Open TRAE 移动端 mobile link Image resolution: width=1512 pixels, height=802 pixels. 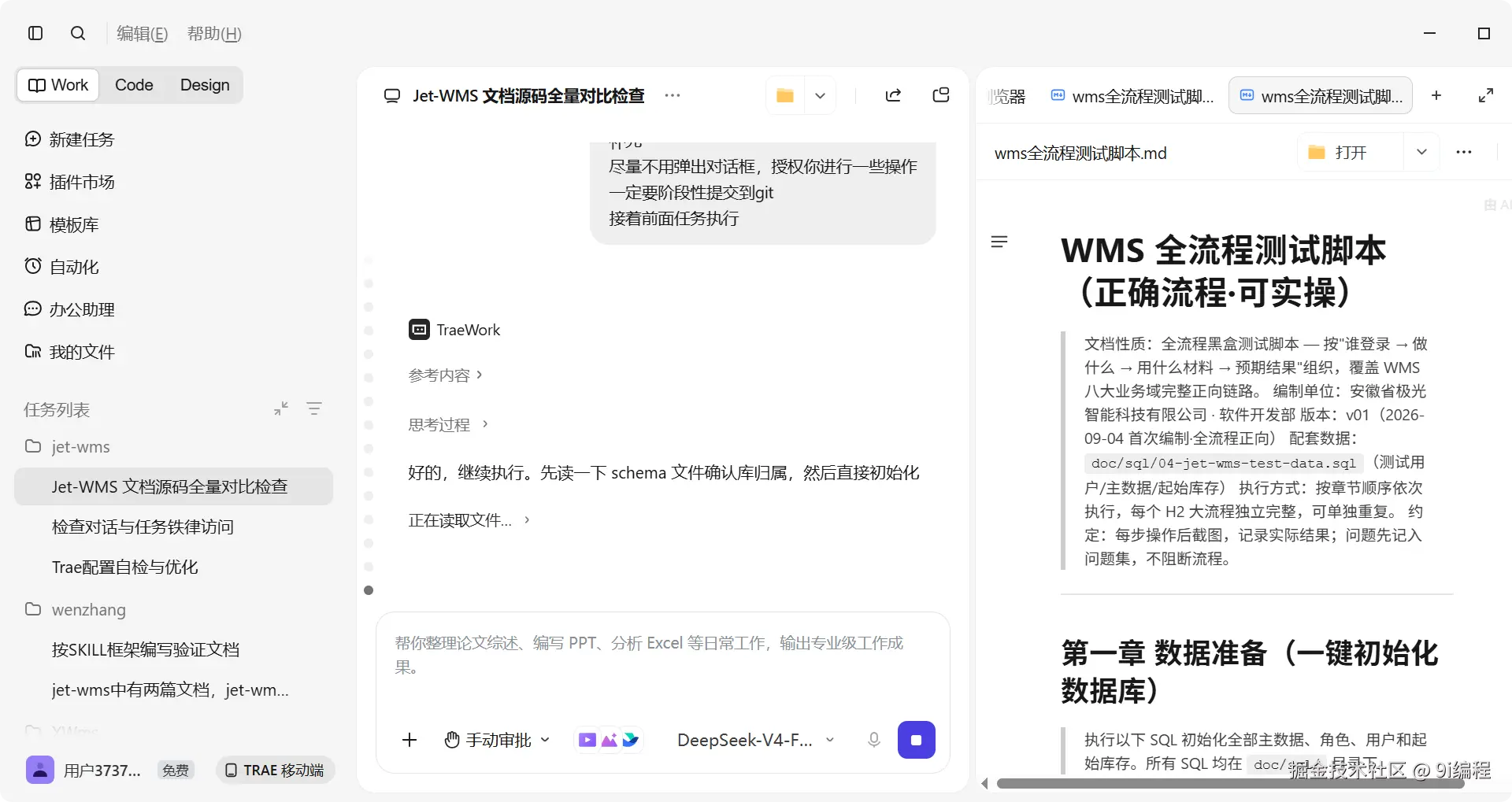pyautogui.click(x=276, y=770)
